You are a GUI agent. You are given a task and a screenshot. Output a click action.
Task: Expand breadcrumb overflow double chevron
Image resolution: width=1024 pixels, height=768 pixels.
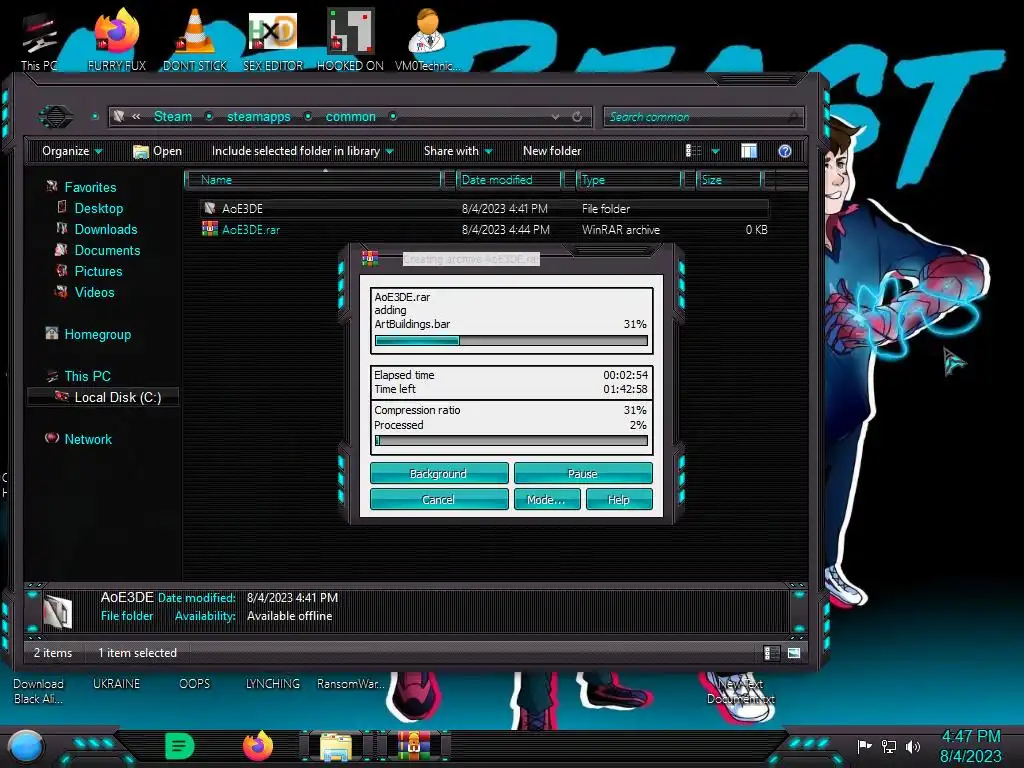pyautogui.click(x=136, y=117)
